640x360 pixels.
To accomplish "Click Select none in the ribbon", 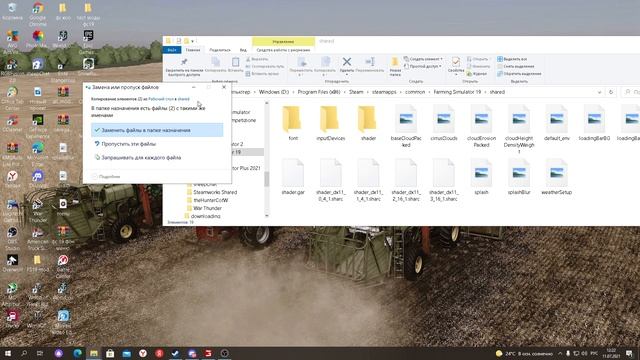I will [x=516, y=66].
